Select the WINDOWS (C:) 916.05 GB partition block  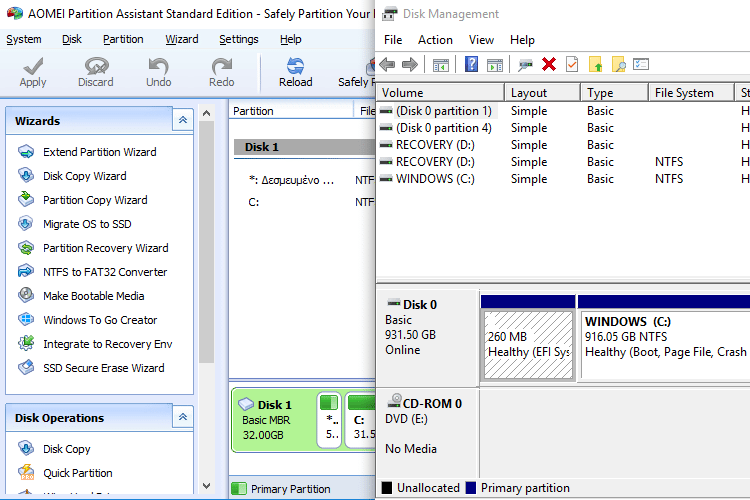665,344
